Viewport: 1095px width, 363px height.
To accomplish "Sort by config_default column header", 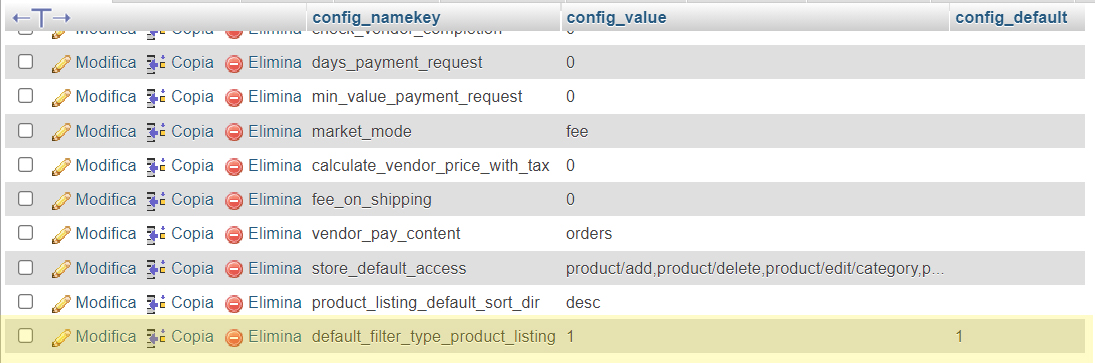I will 1011,17.
